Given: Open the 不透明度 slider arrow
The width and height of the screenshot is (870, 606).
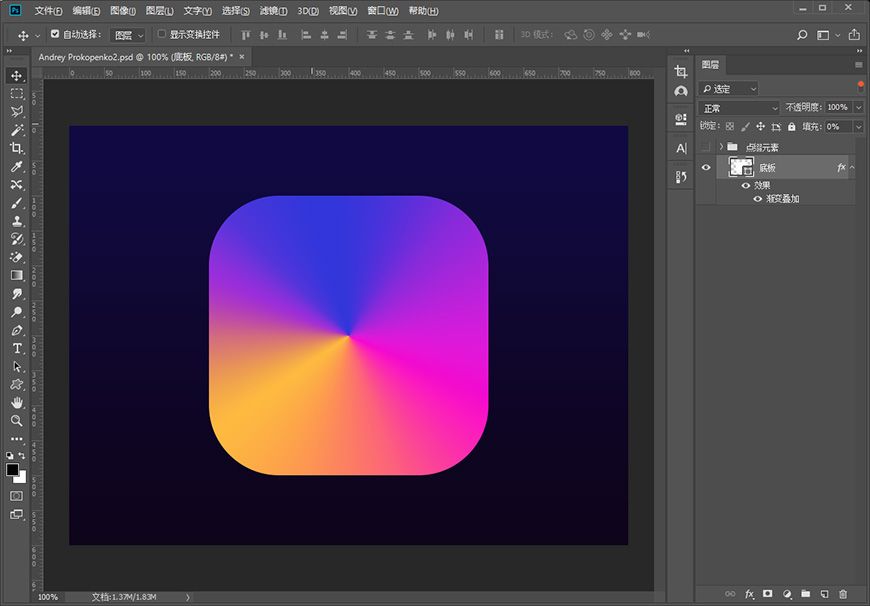Looking at the screenshot, I should point(859,107).
